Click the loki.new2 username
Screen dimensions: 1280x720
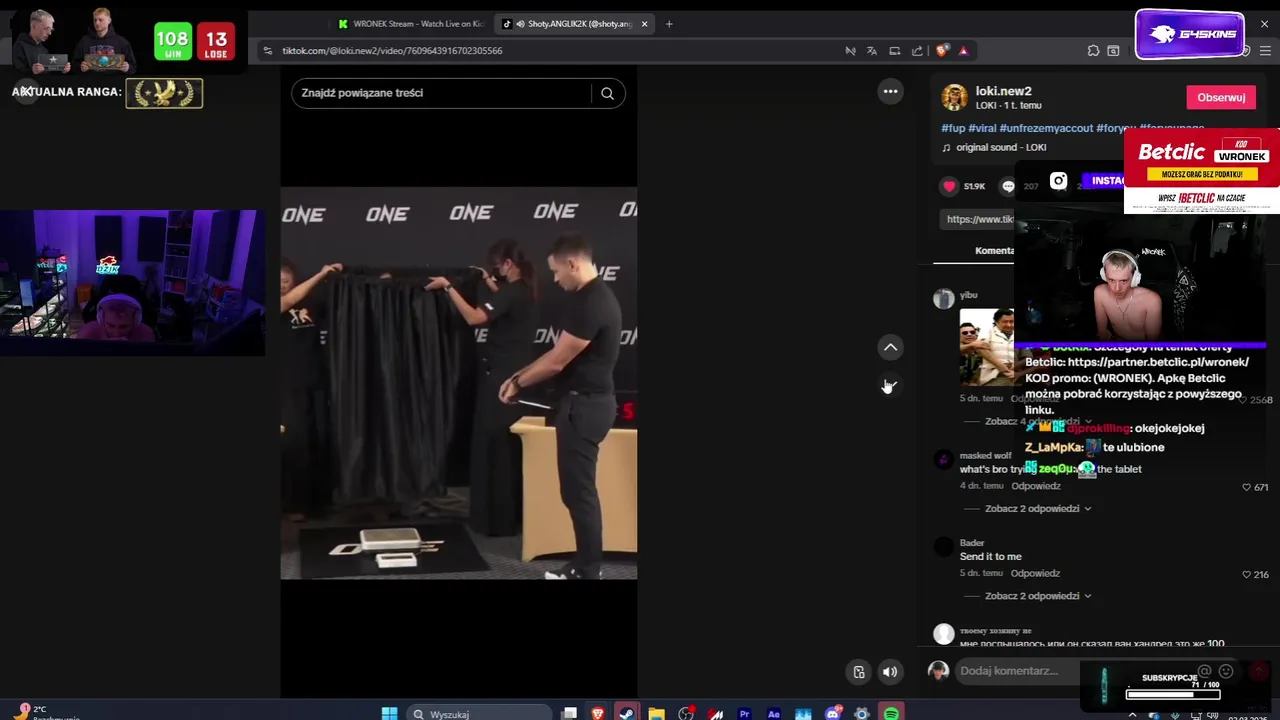[x=1004, y=91]
